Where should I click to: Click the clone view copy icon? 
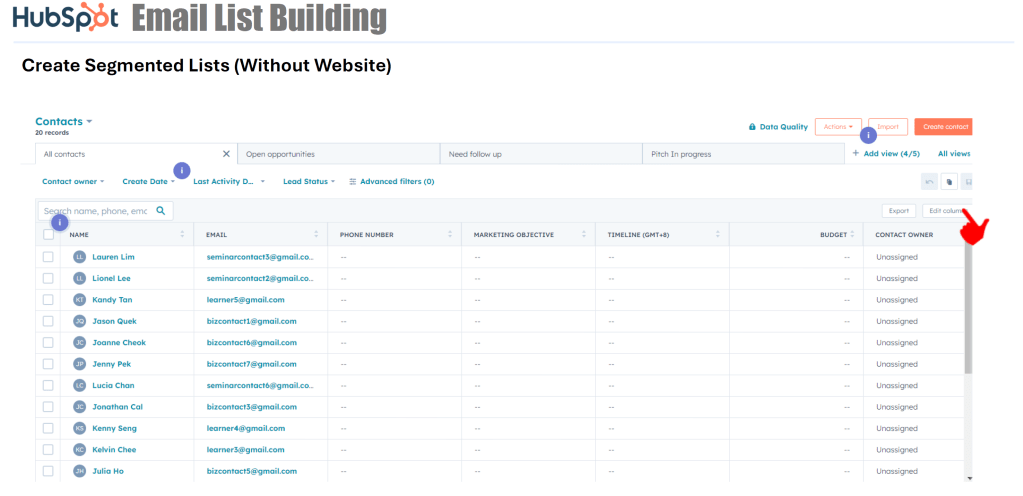[x=949, y=181]
